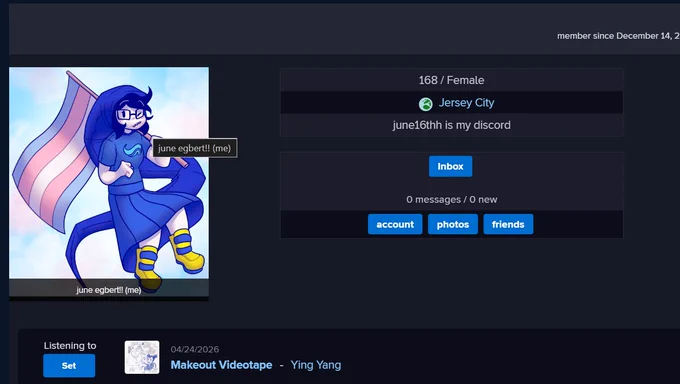Image resolution: width=680 pixels, height=384 pixels.
Task: Click the album art thumbnail for Ying Yang
Action: [x=142, y=357]
